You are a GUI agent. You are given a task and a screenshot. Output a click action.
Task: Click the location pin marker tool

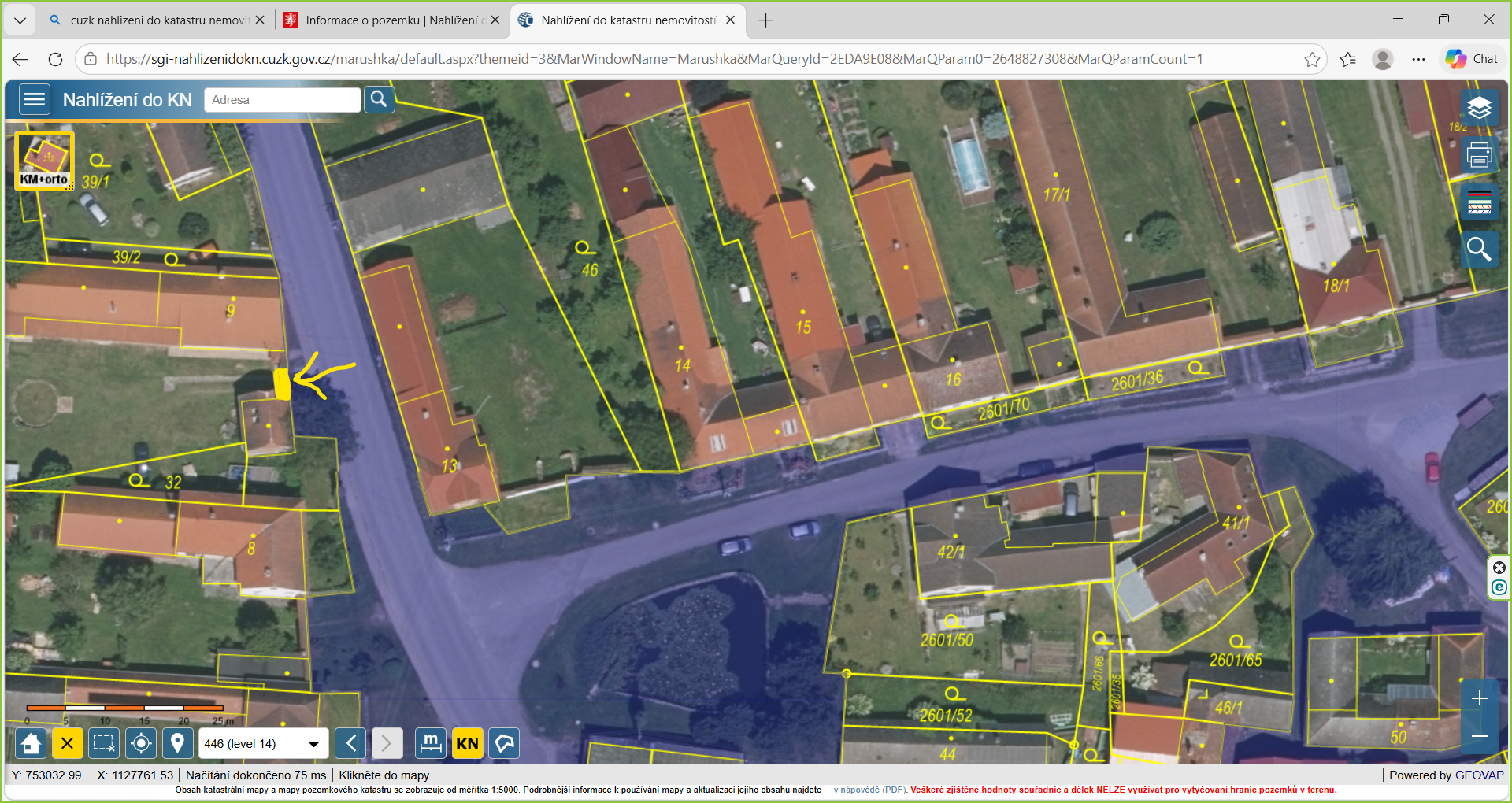178,743
